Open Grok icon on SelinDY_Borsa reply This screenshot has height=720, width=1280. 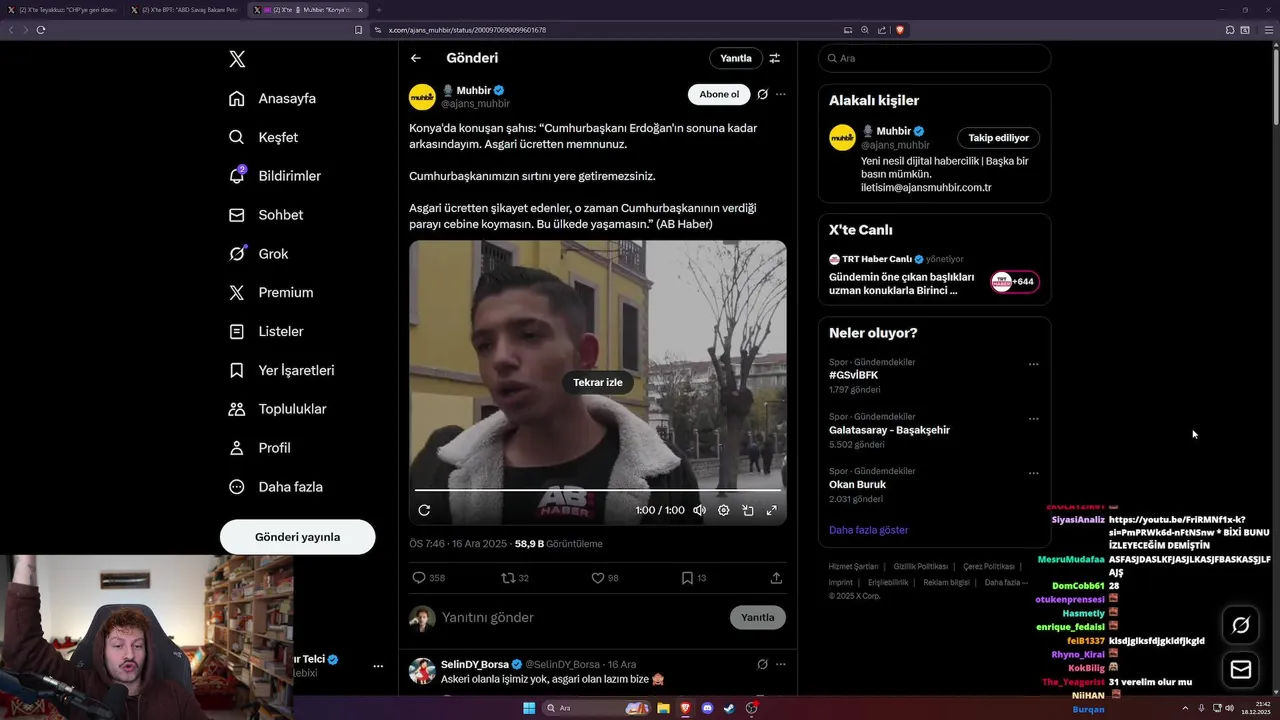coord(762,664)
